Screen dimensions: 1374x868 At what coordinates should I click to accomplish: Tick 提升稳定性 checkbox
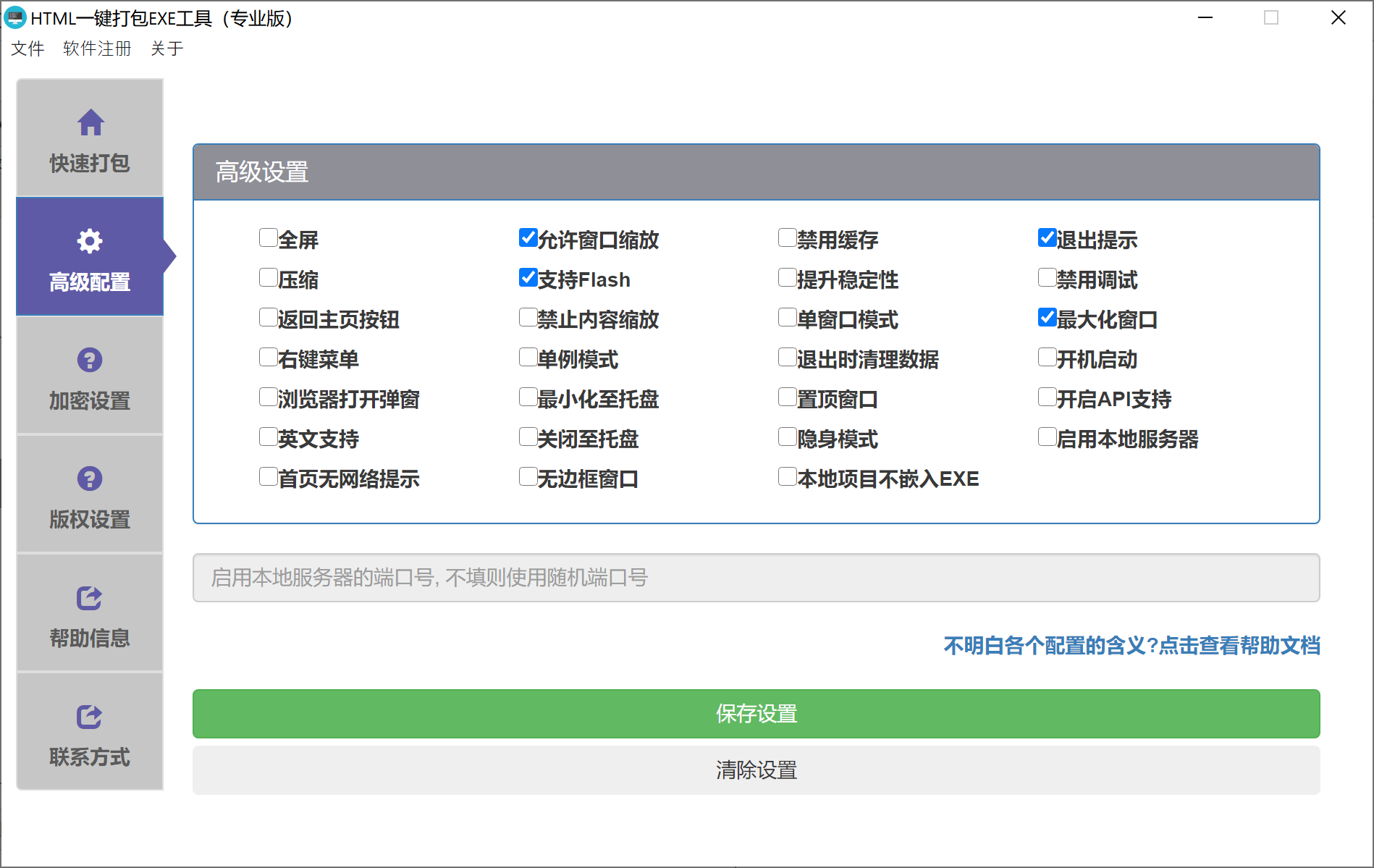pos(788,277)
